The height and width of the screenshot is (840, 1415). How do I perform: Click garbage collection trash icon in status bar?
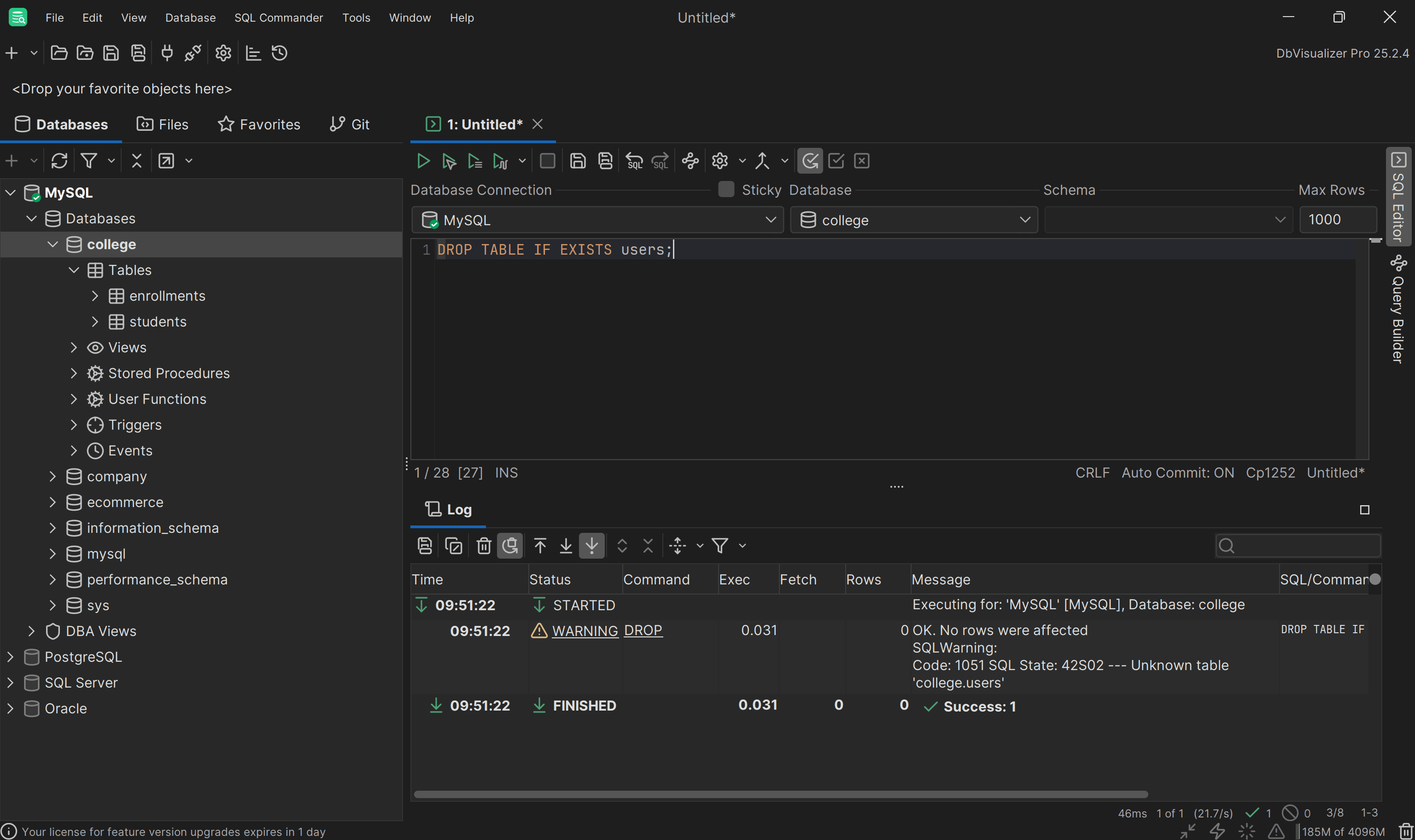click(x=1406, y=831)
